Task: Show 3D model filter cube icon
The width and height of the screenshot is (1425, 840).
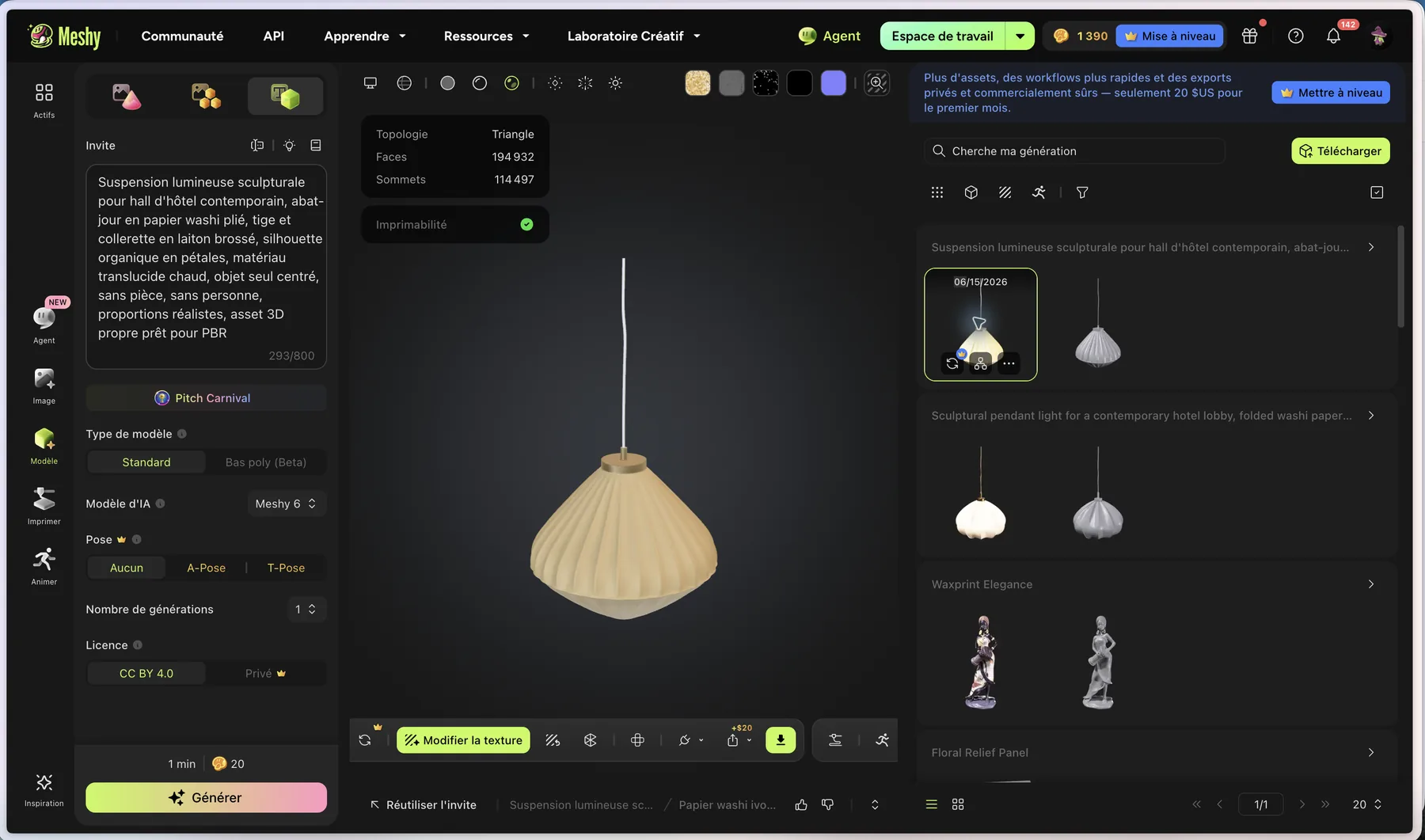Action: click(x=971, y=192)
